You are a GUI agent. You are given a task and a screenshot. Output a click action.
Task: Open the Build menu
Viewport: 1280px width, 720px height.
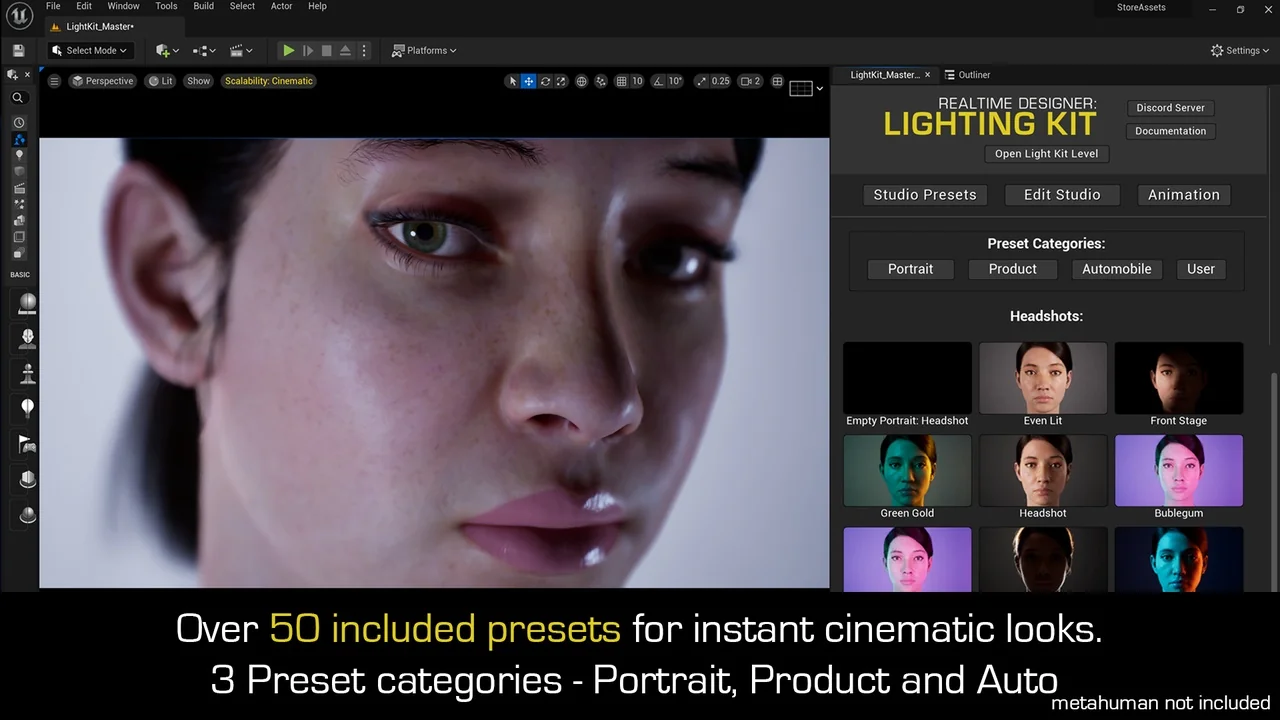click(203, 6)
